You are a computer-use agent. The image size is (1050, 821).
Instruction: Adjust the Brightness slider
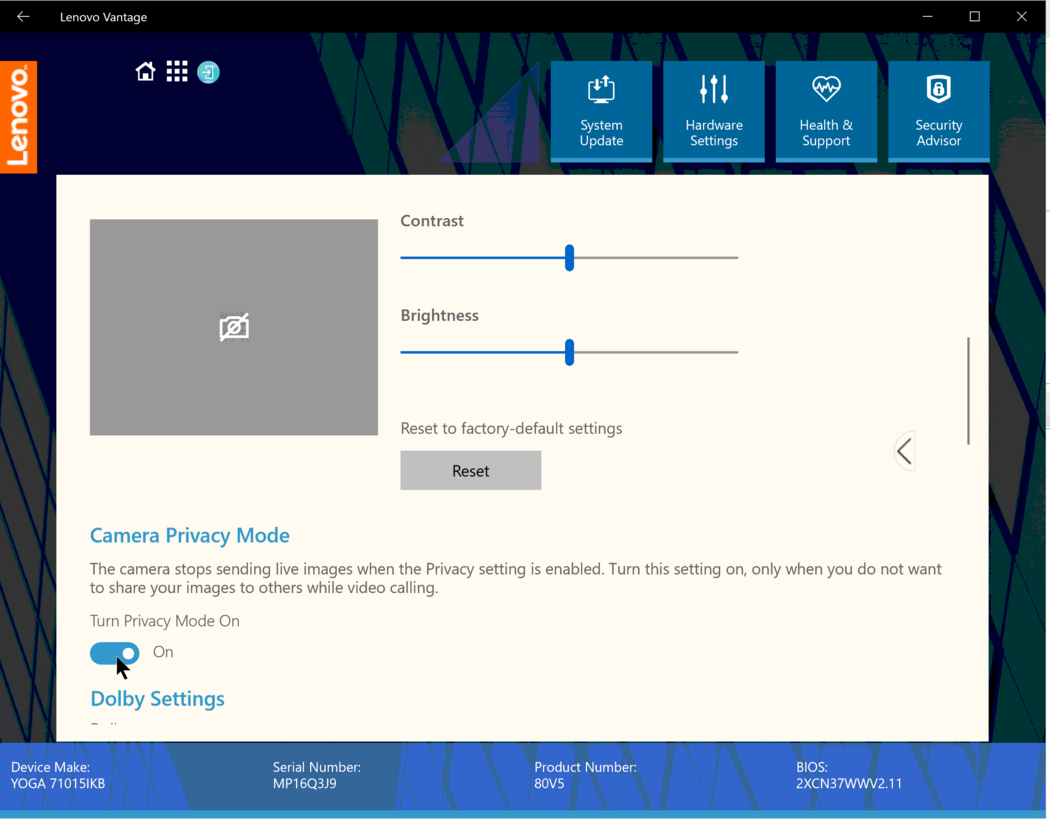click(x=569, y=352)
